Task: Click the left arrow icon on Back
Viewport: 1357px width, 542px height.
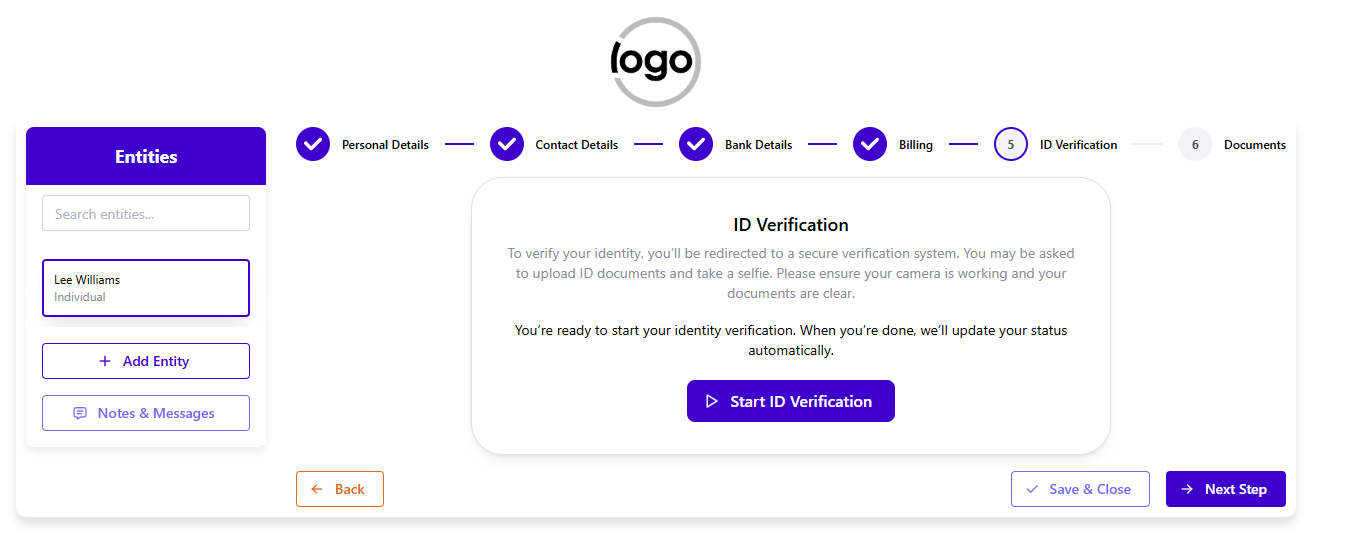Action: [x=317, y=489]
